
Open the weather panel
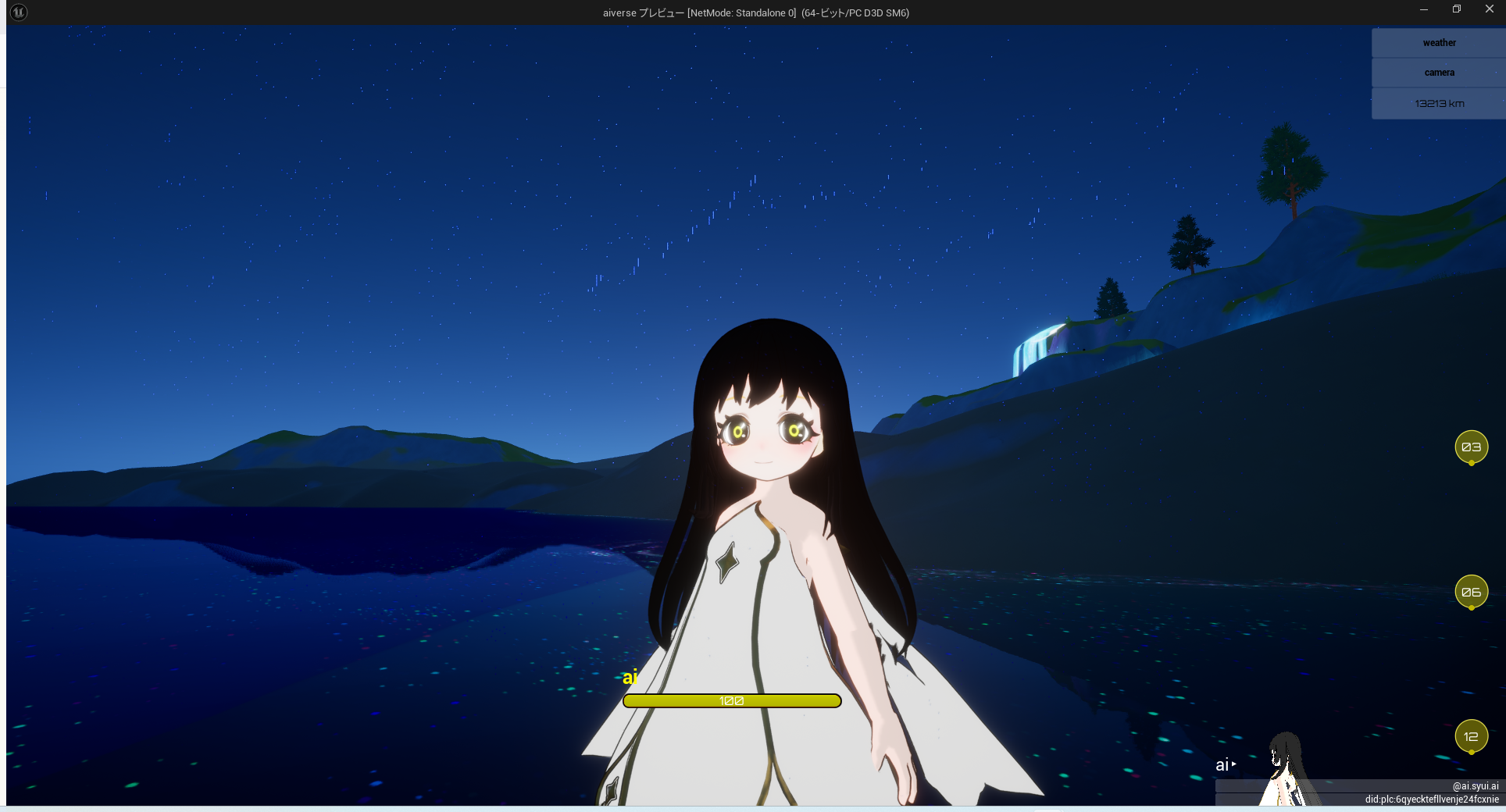click(x=1438, y=43)
